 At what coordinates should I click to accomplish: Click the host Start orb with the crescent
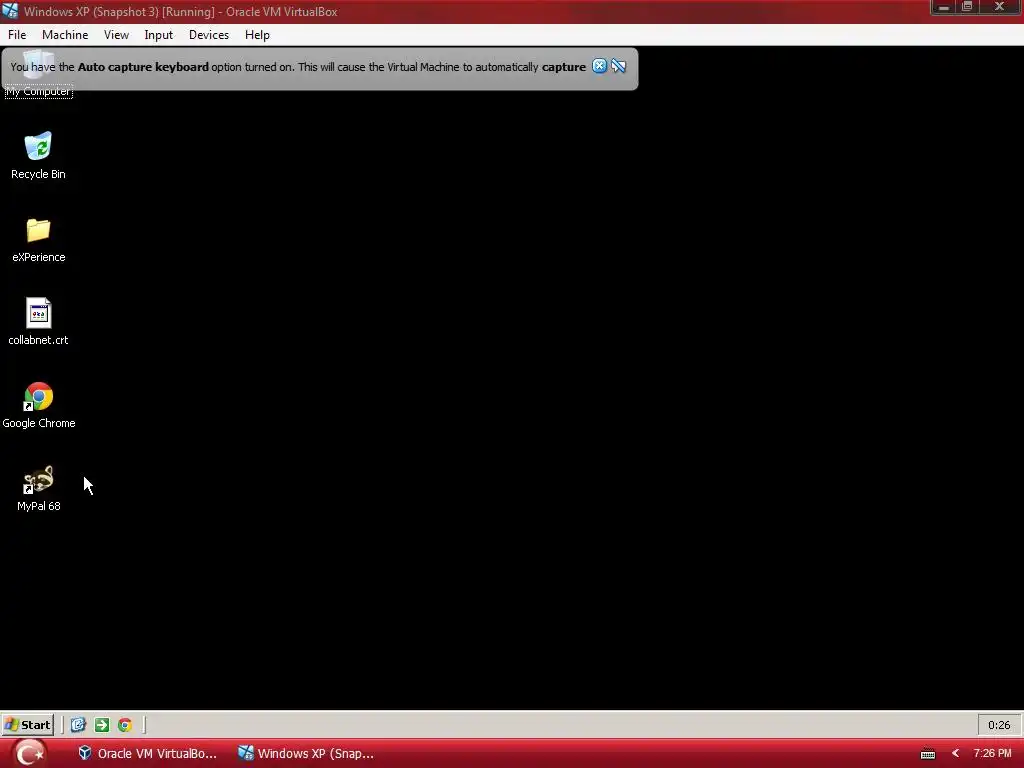click(30, 754)
